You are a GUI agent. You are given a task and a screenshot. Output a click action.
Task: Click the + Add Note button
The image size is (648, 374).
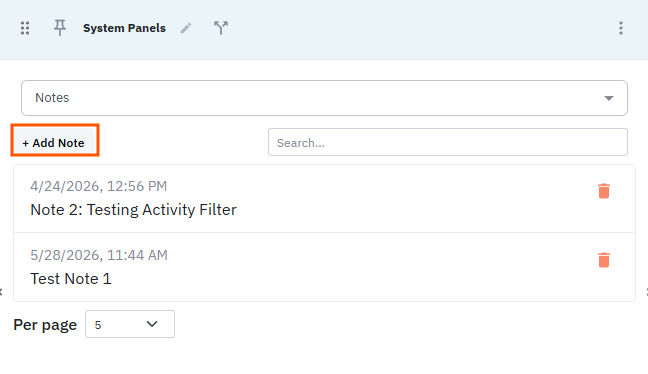pyautogui.click(x=55, y=140)
